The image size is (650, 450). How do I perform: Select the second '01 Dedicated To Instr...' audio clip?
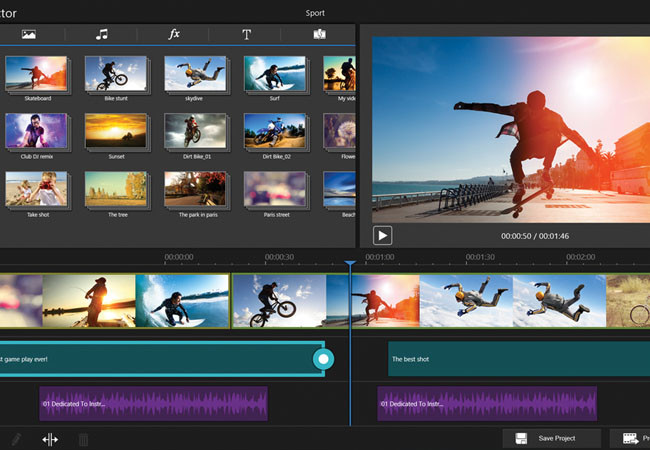tap(487, 404)
